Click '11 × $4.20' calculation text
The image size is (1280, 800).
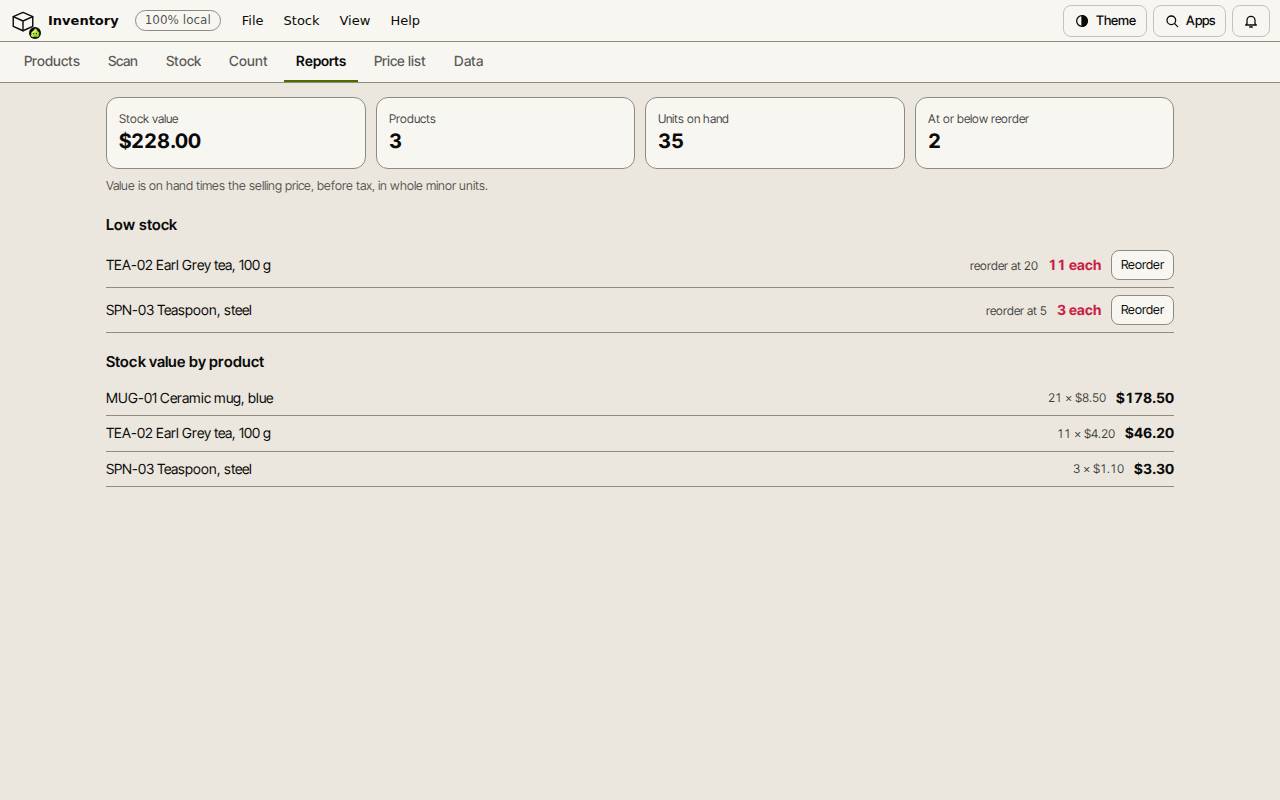tap(1086, 434)
